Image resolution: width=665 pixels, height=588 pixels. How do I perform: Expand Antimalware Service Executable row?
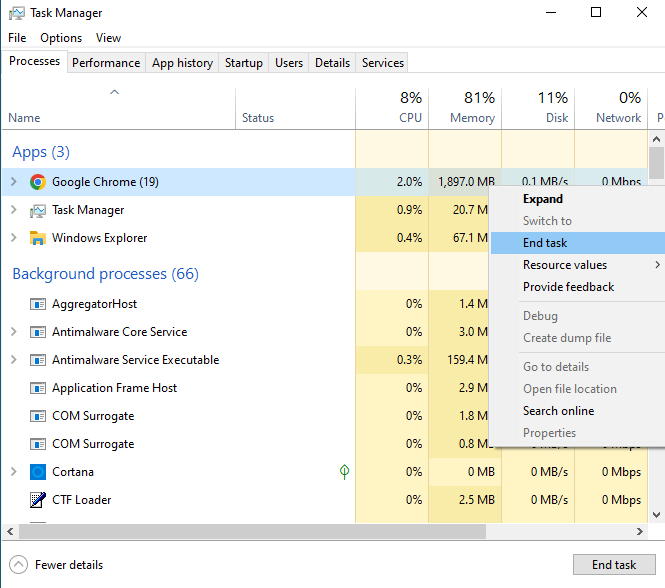pos(14,360)
